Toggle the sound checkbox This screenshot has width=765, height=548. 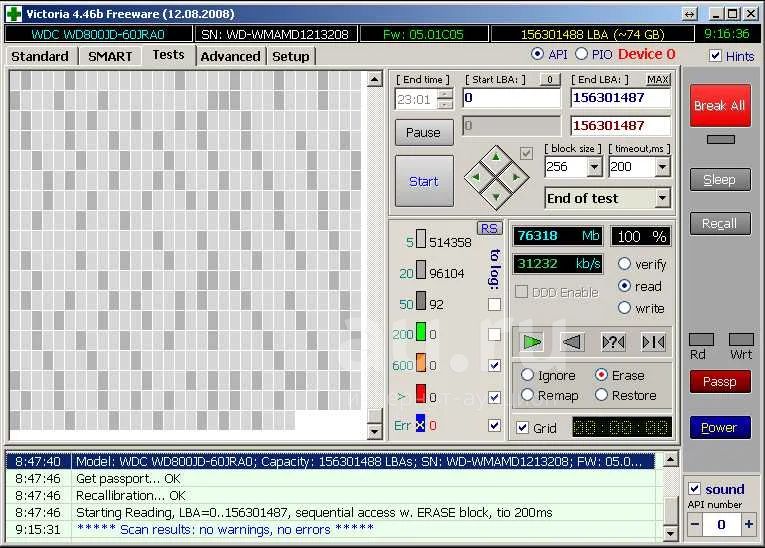(x=694, y=488)
